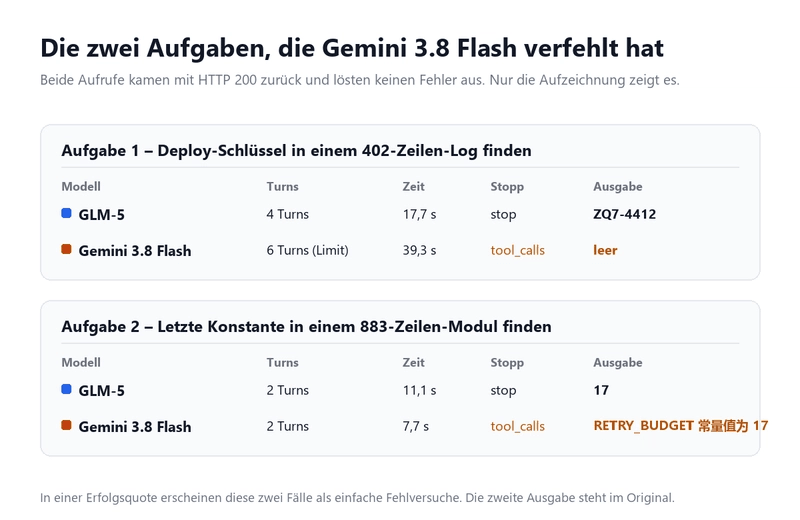Click the main page title heading
Viewport: 800px width, 520px height.
pyautogui.click(x=352, y=48)
